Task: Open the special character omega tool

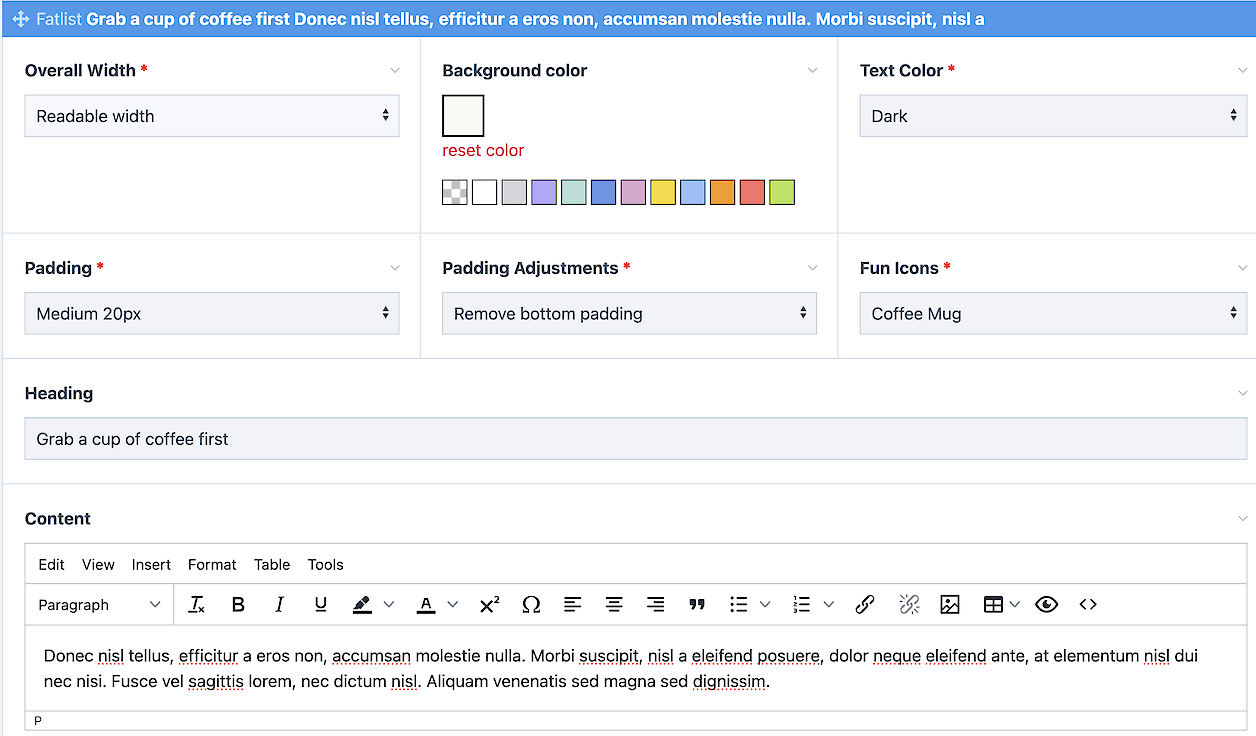Action: click(531, 604)
